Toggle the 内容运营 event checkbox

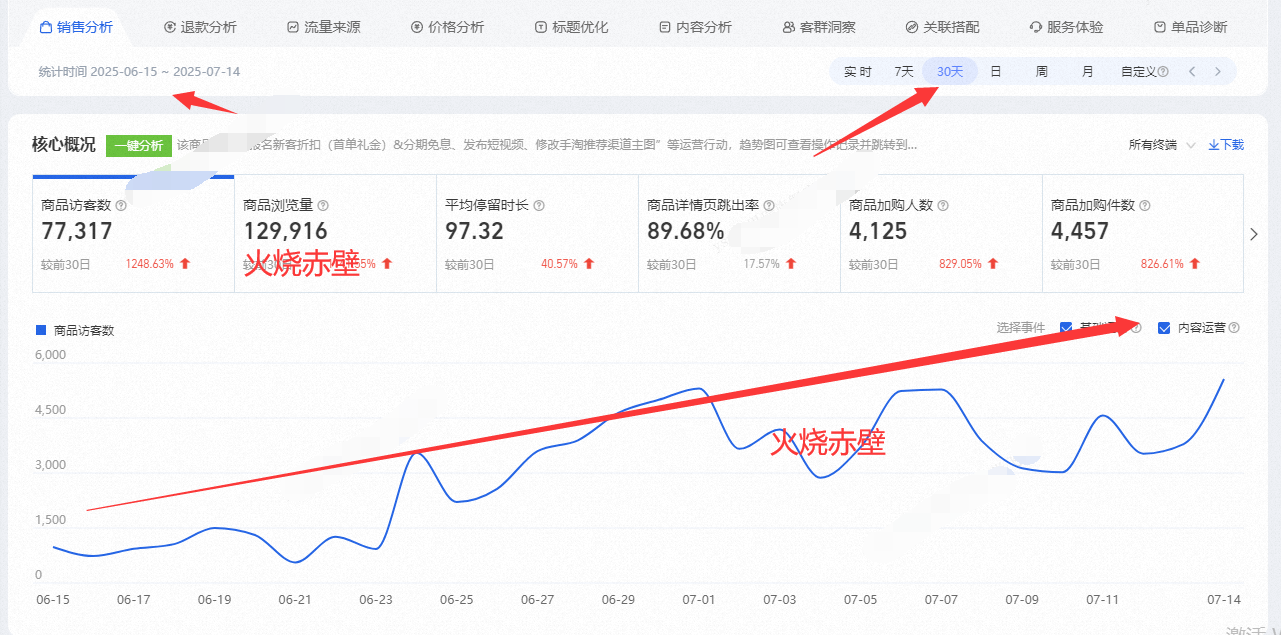pyautogui.click(x=1164, y=328)
